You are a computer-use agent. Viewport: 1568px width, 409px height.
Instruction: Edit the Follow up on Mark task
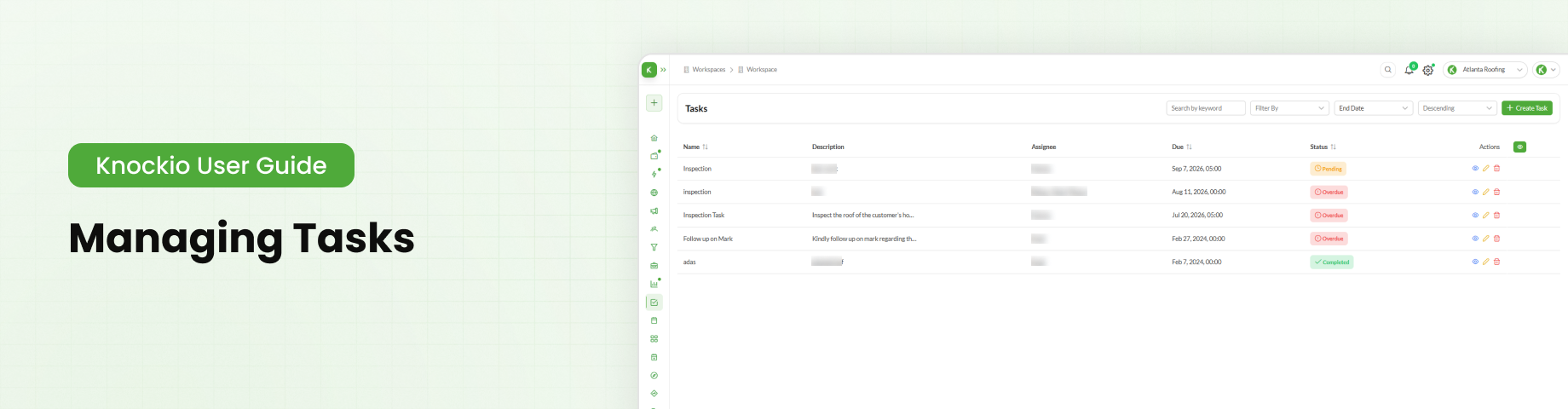(x=1486, y=239)
